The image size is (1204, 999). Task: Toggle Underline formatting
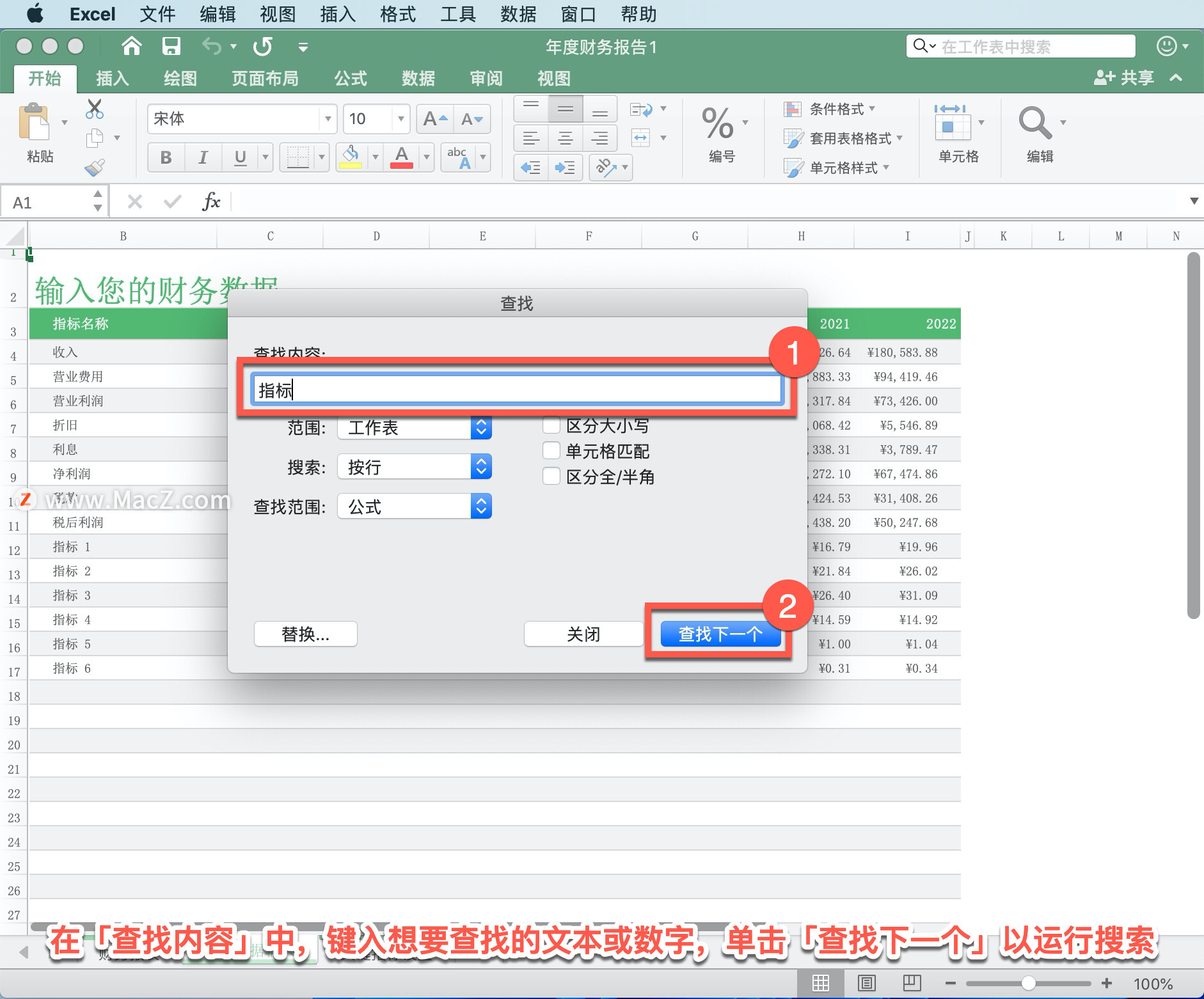tap(240, 157)
